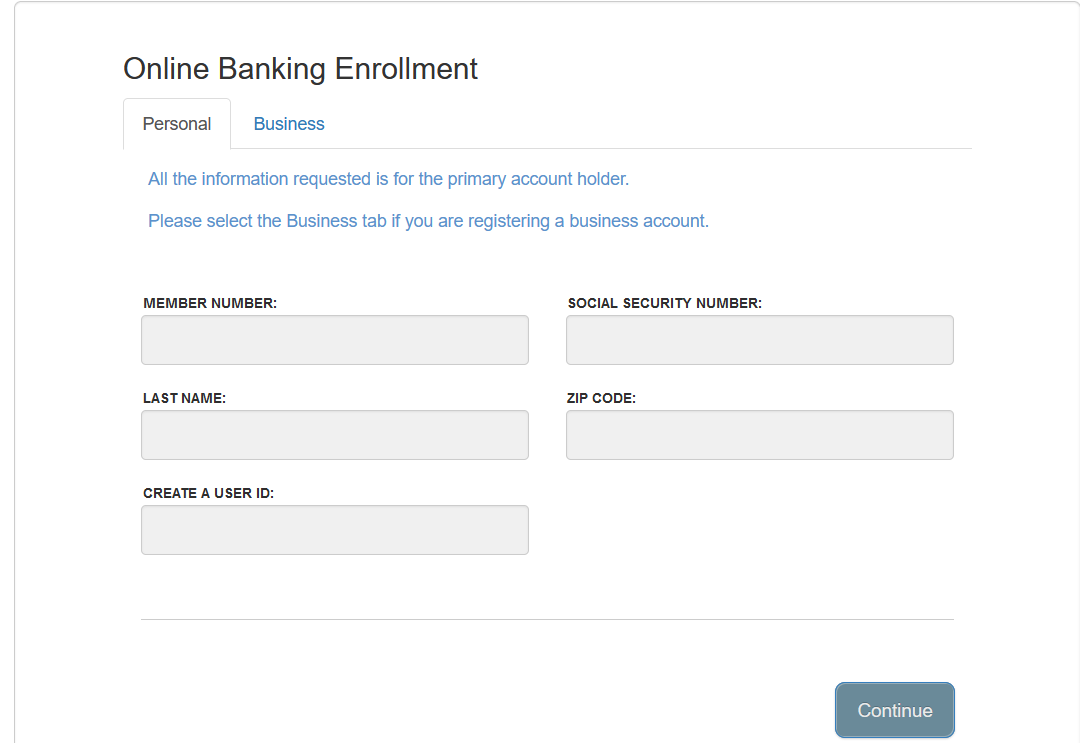Click blank area right of User ID field
Viewport: 1080px width, 743px height.
point(760,530)
